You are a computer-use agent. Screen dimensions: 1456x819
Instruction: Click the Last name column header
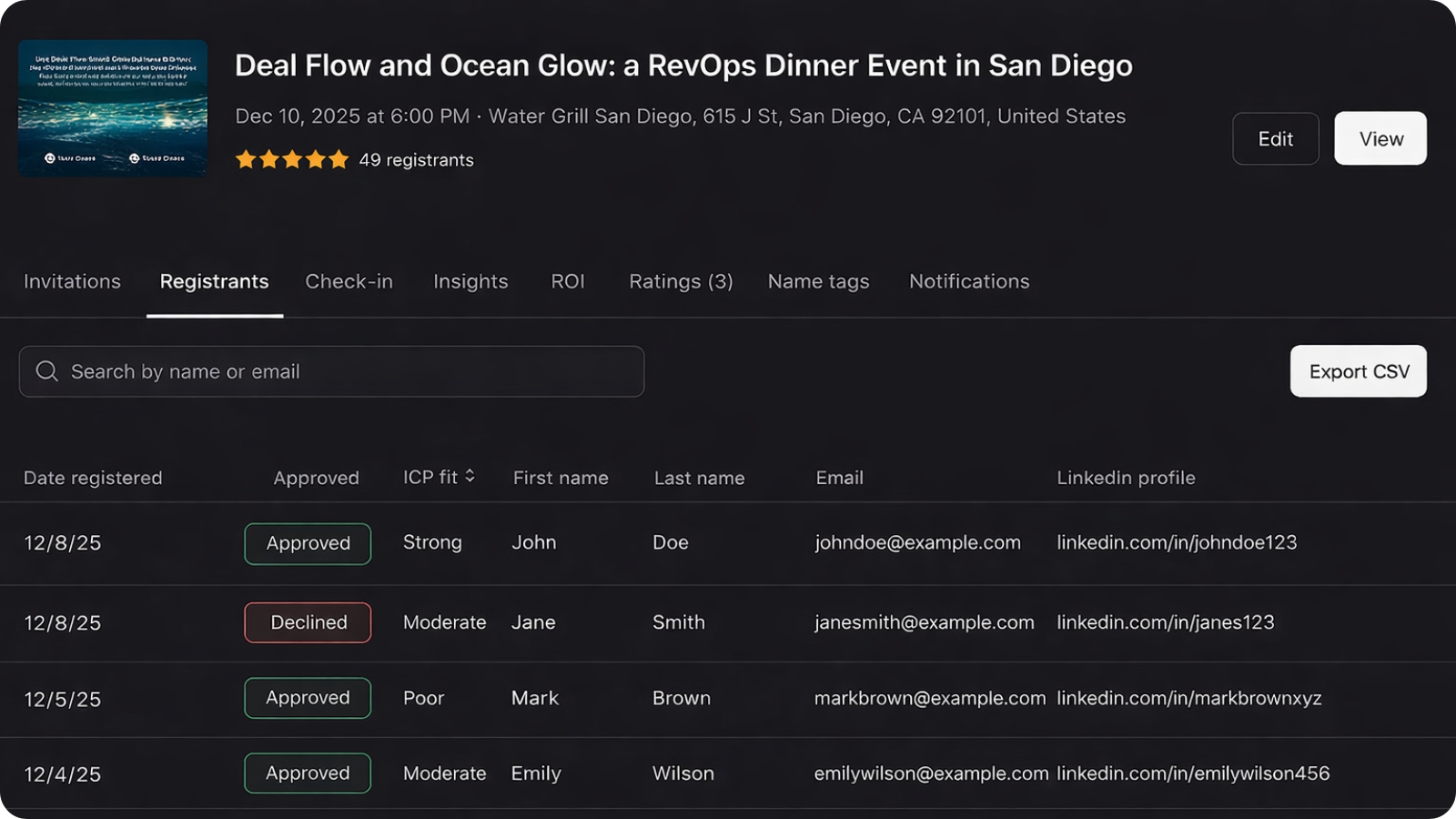(699, 478)
